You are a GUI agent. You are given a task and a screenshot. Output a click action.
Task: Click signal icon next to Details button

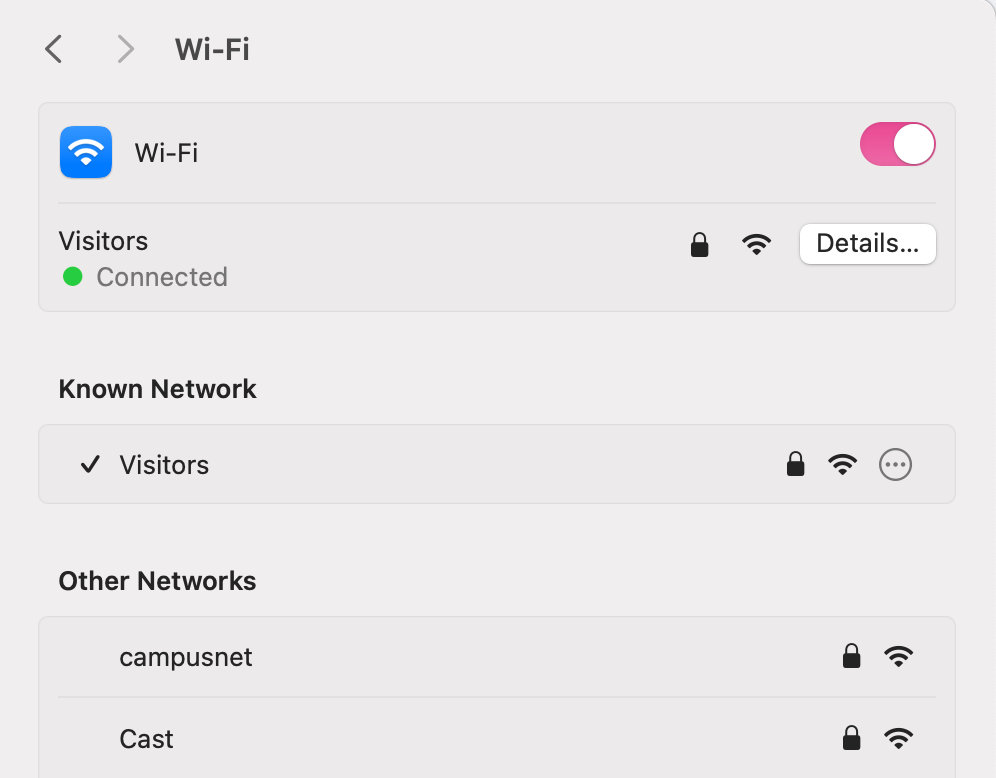point(756,245)
